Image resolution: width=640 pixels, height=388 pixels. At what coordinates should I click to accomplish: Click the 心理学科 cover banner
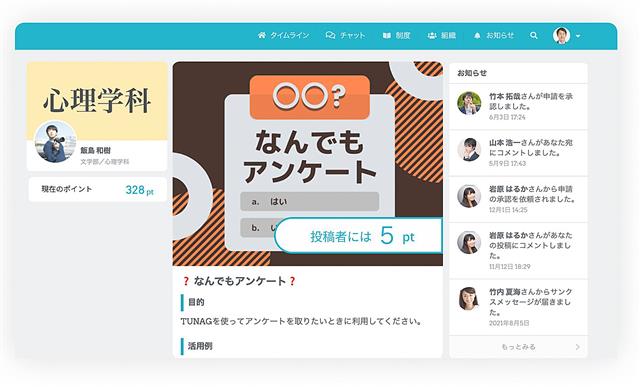pyautogui.click(x=97, y=100)
